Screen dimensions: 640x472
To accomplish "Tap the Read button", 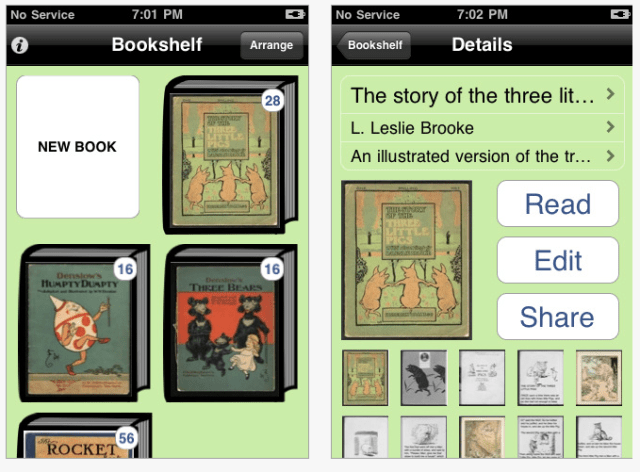I will (558, 204).
